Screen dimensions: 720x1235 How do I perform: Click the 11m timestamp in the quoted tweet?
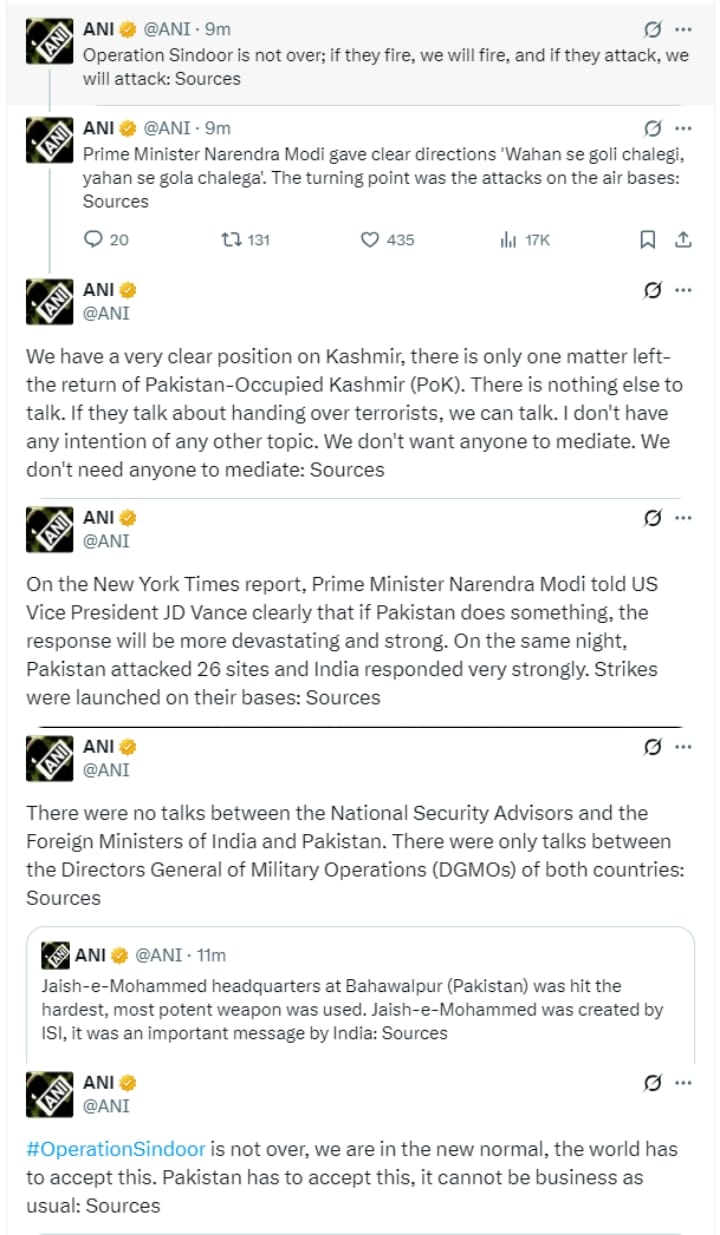point(211,955)
